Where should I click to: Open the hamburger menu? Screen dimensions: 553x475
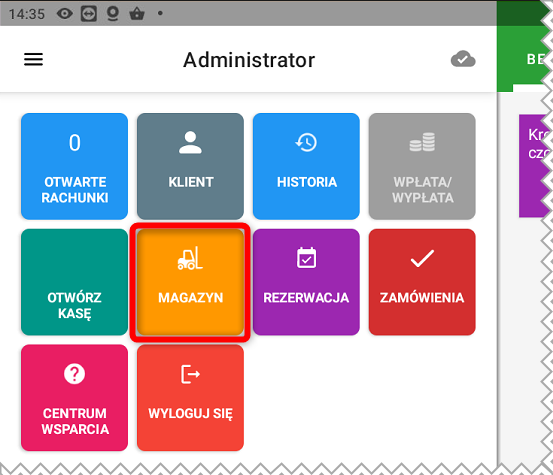(34, 59)
